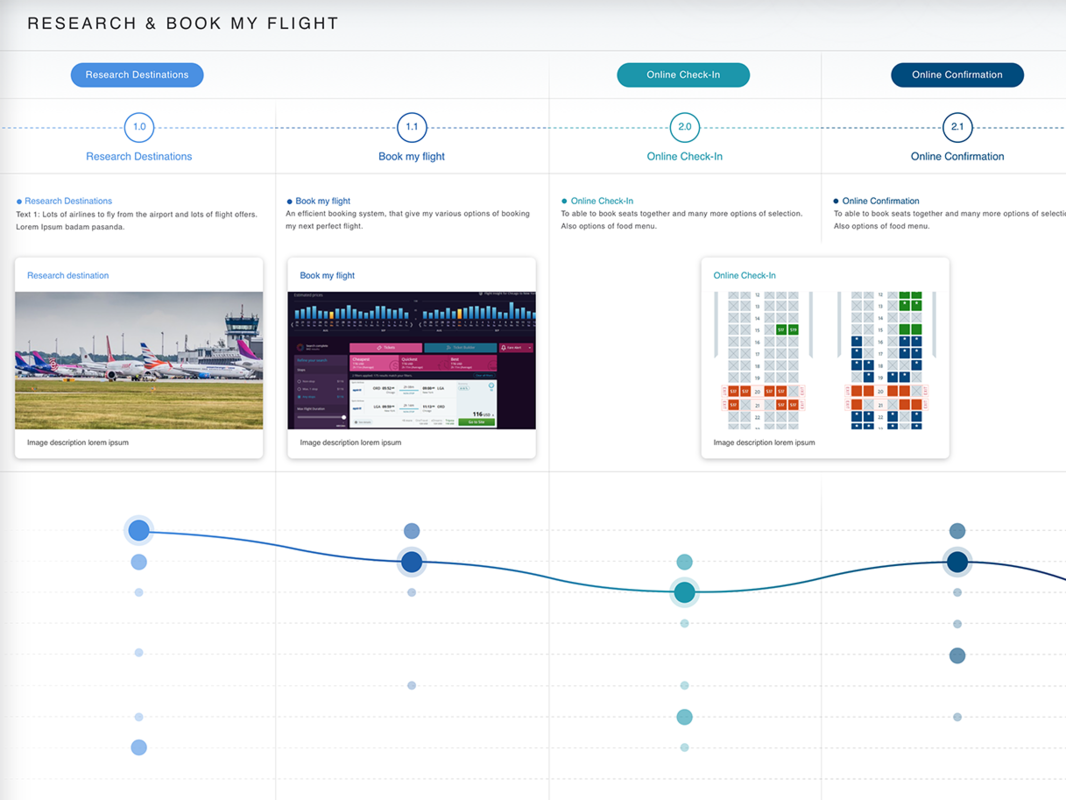Click milestone circle 1.1 for Book my flight

tap(411, 127)
